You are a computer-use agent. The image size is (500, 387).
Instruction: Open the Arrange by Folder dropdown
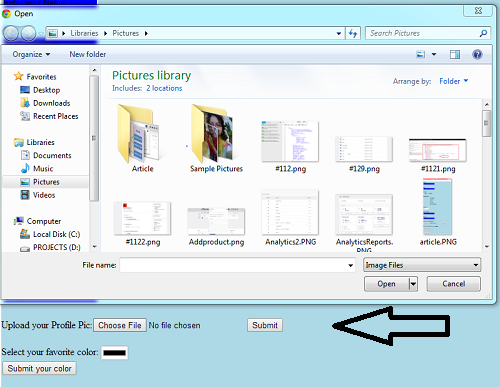pyautogui.click(x=454, y=81)
